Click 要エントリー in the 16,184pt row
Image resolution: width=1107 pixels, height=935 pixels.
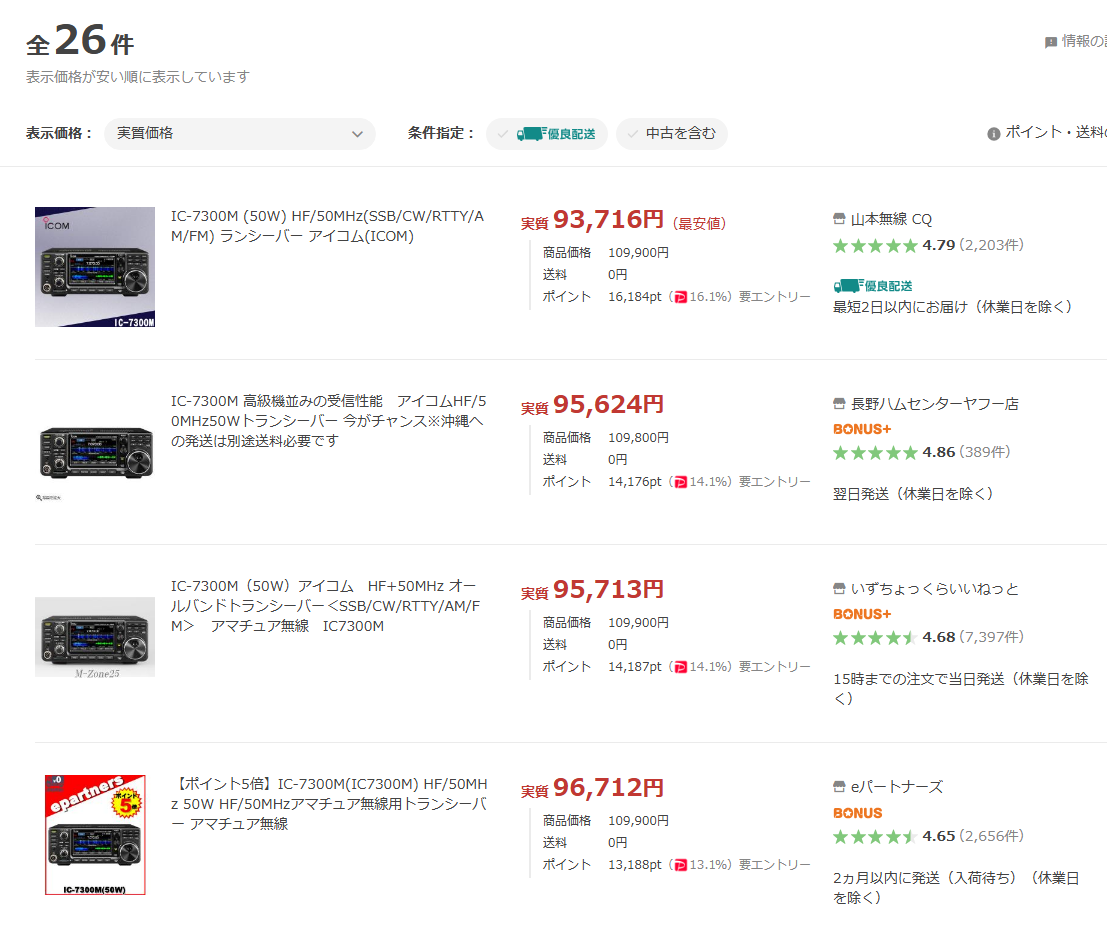[774, 297]
